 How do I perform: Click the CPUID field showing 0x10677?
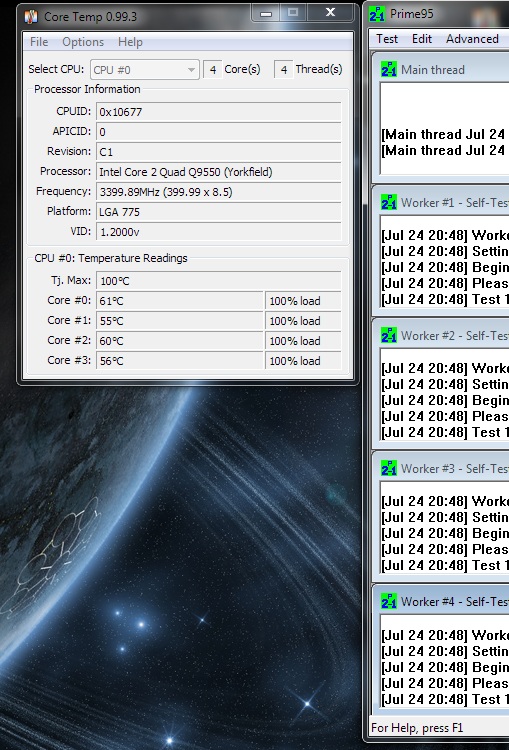pyautogui.click(x=219, y=112)
